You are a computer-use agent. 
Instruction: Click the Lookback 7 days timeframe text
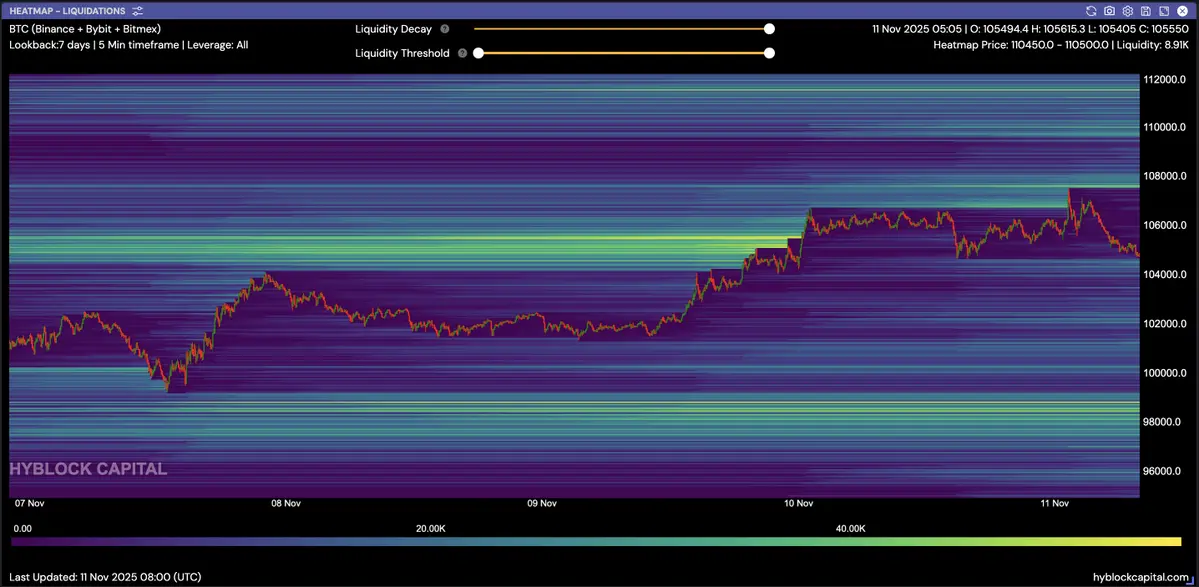click(x=128, y=45)
